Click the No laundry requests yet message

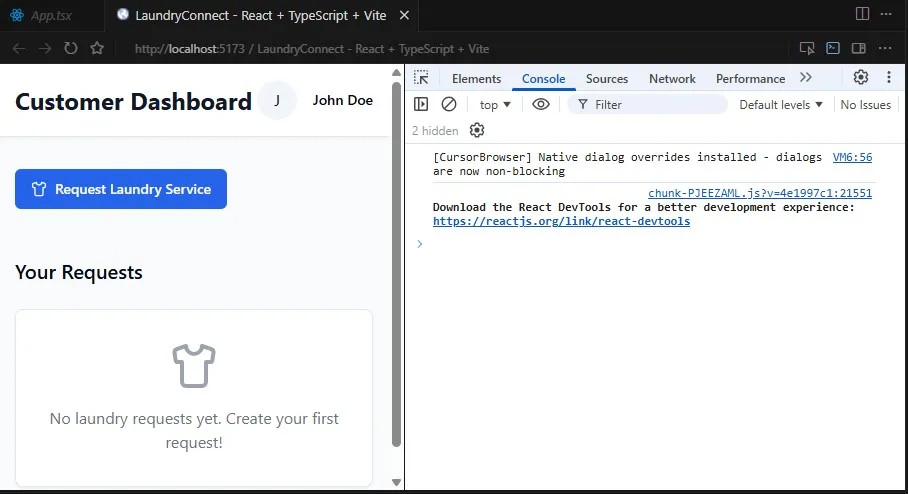tap(194, 430)
